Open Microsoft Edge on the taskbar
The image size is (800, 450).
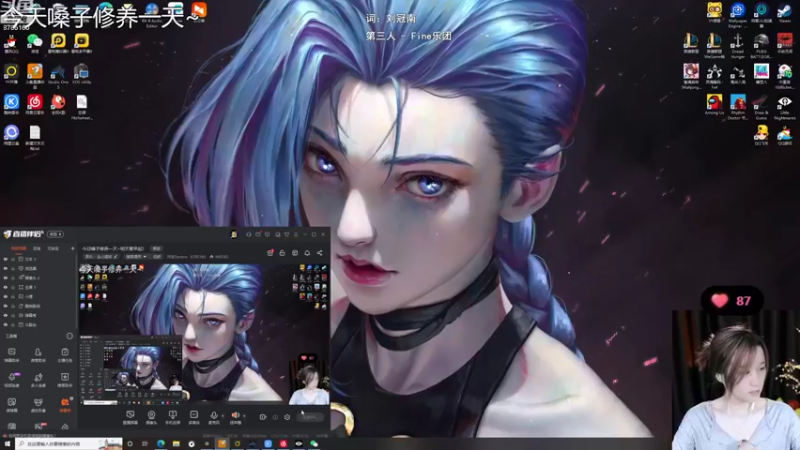click(x=161, y=444)
